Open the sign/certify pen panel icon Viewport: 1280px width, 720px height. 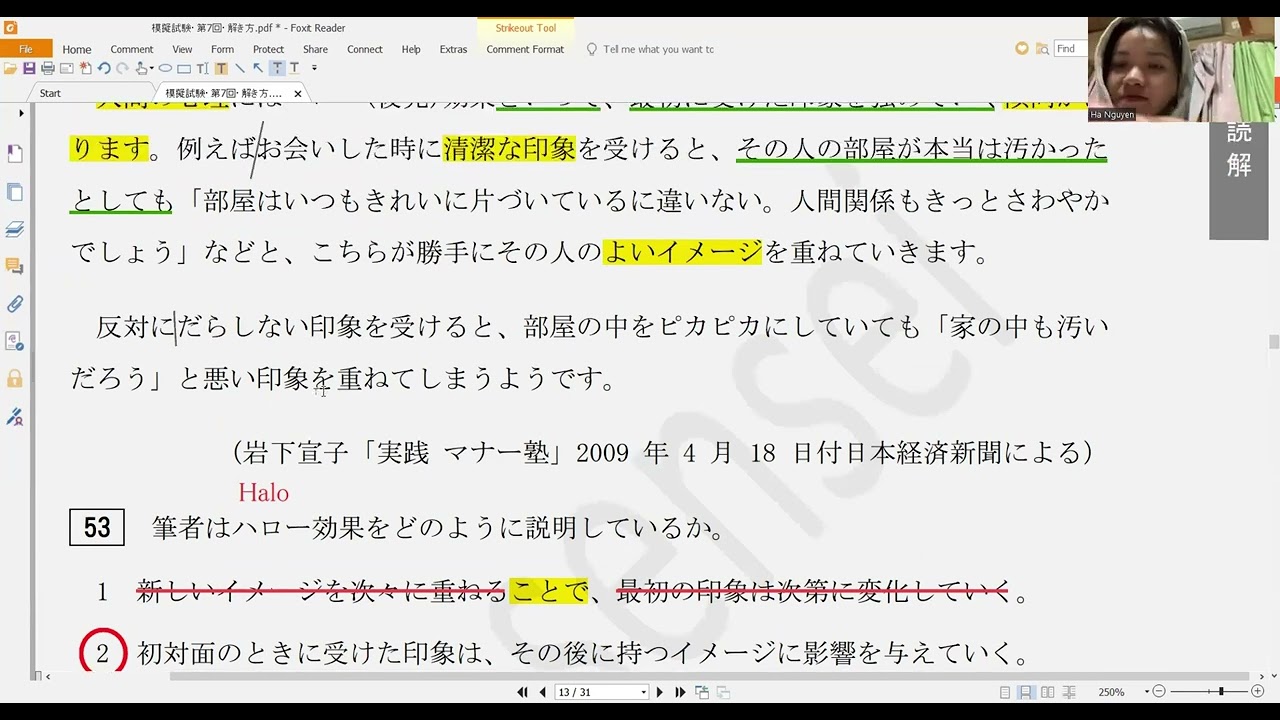pyautogui.click(x=15, y=416)
